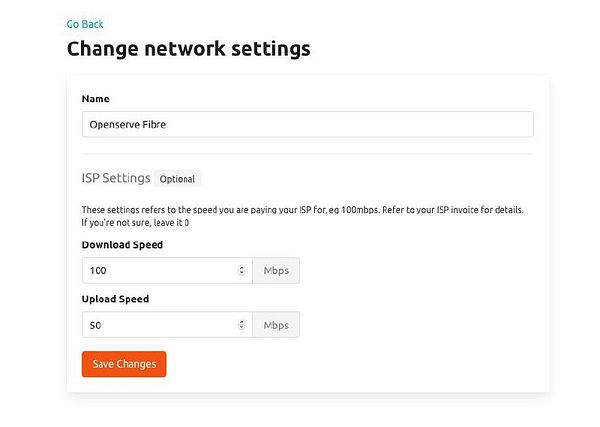Viewport: 600px width, 427px height.
Task: Click the Upload Speed label
Action: pyautogui.click(x=115, y=299)
